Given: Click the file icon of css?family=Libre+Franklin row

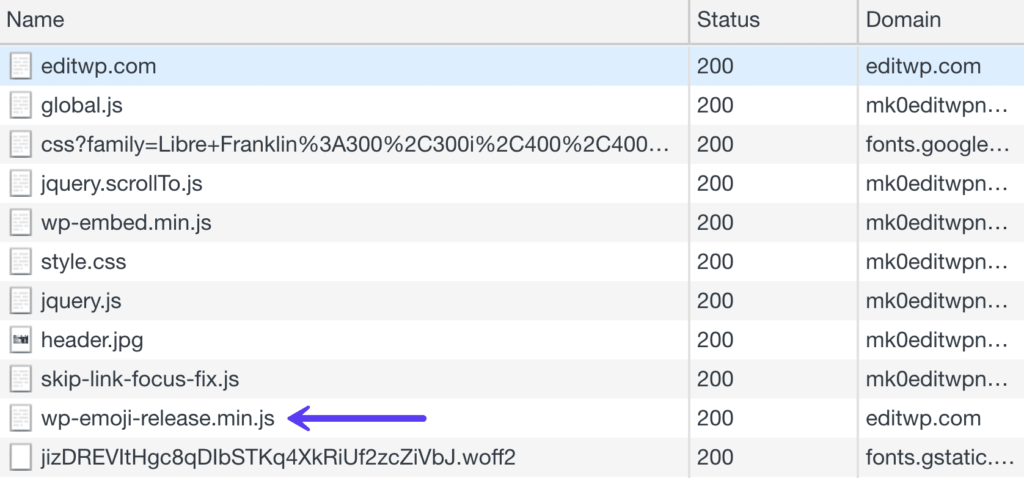Looking at the screenshot, I should pos(21,144).
